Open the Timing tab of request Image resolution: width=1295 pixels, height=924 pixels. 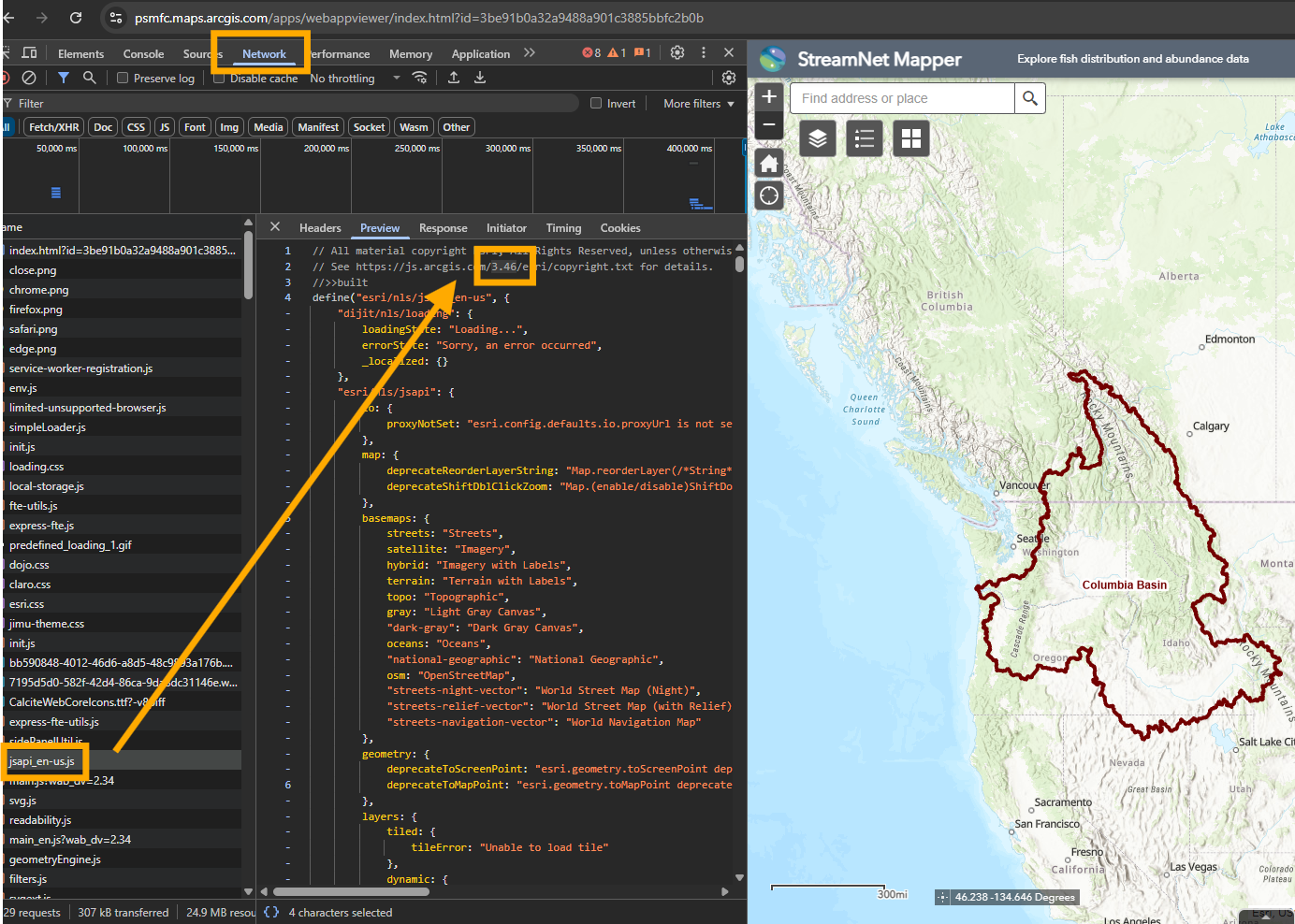click(563, 227)
